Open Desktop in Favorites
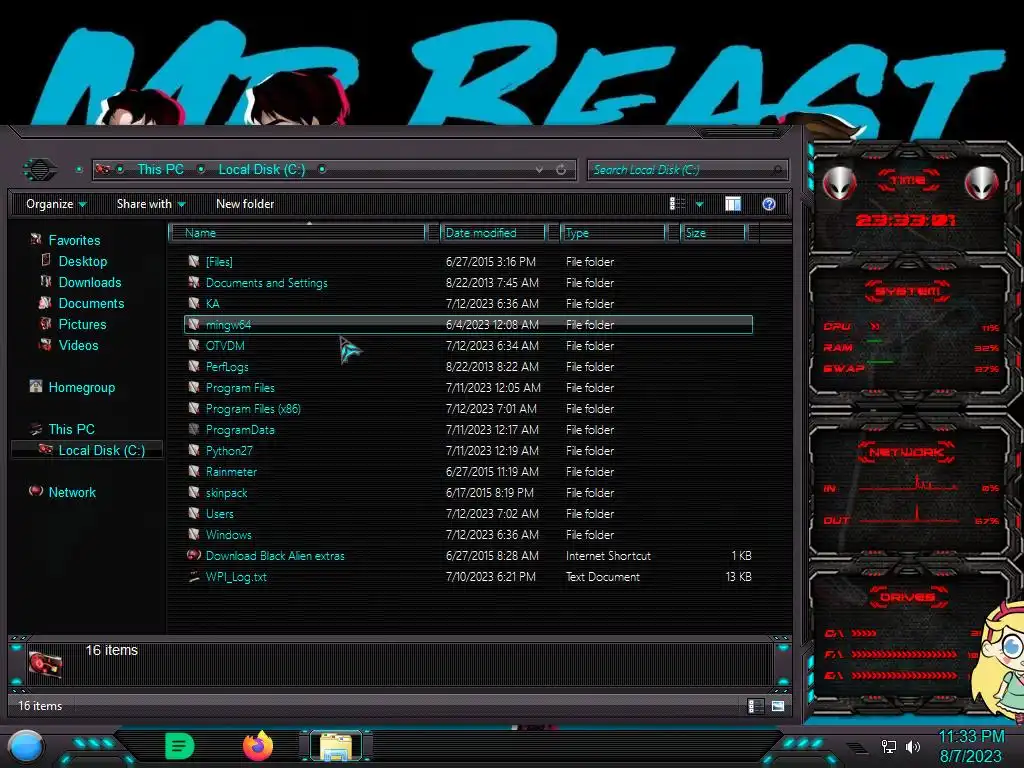1024x768 pixels. 82,261
